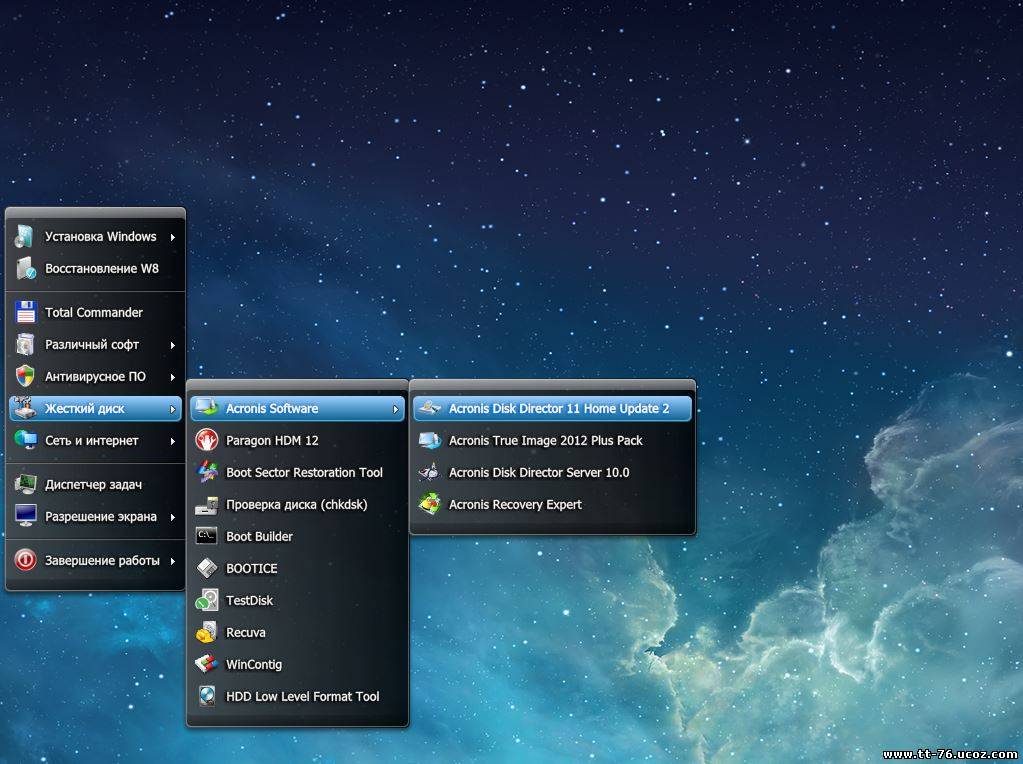
Task: Click the TestDisk icon
Action: 207,600
